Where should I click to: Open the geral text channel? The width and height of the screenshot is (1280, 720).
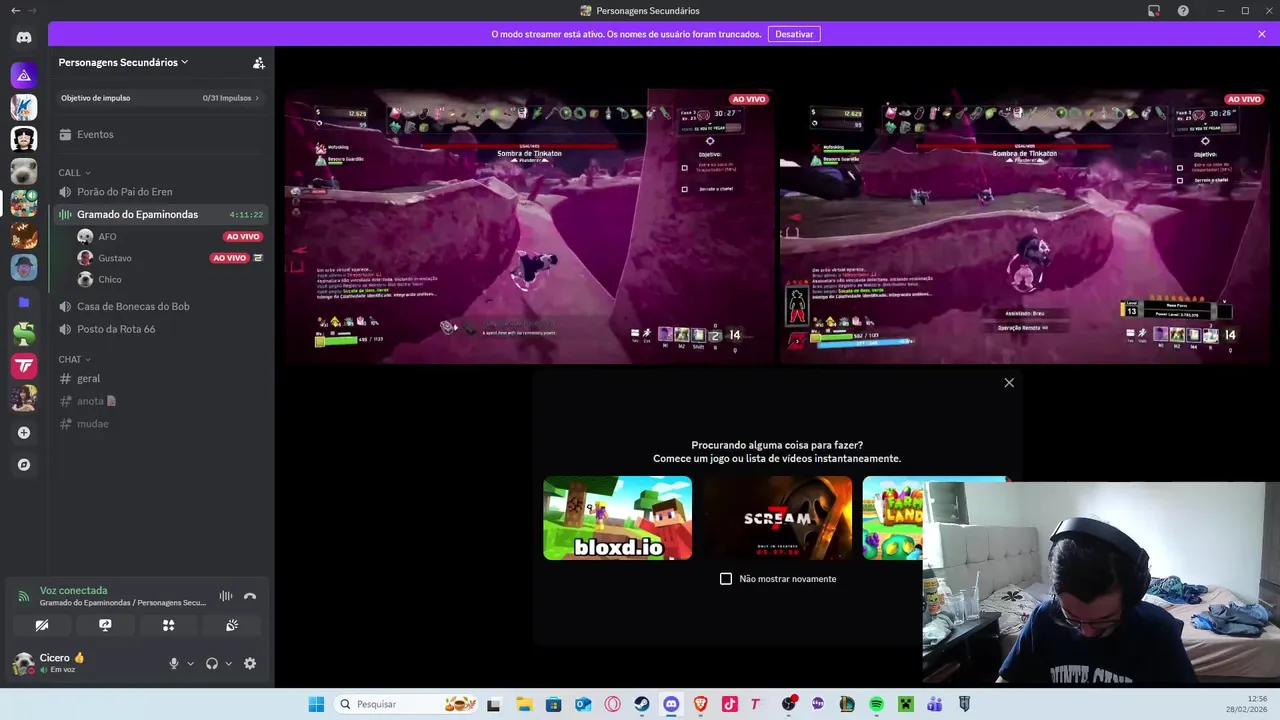[160, 378]
